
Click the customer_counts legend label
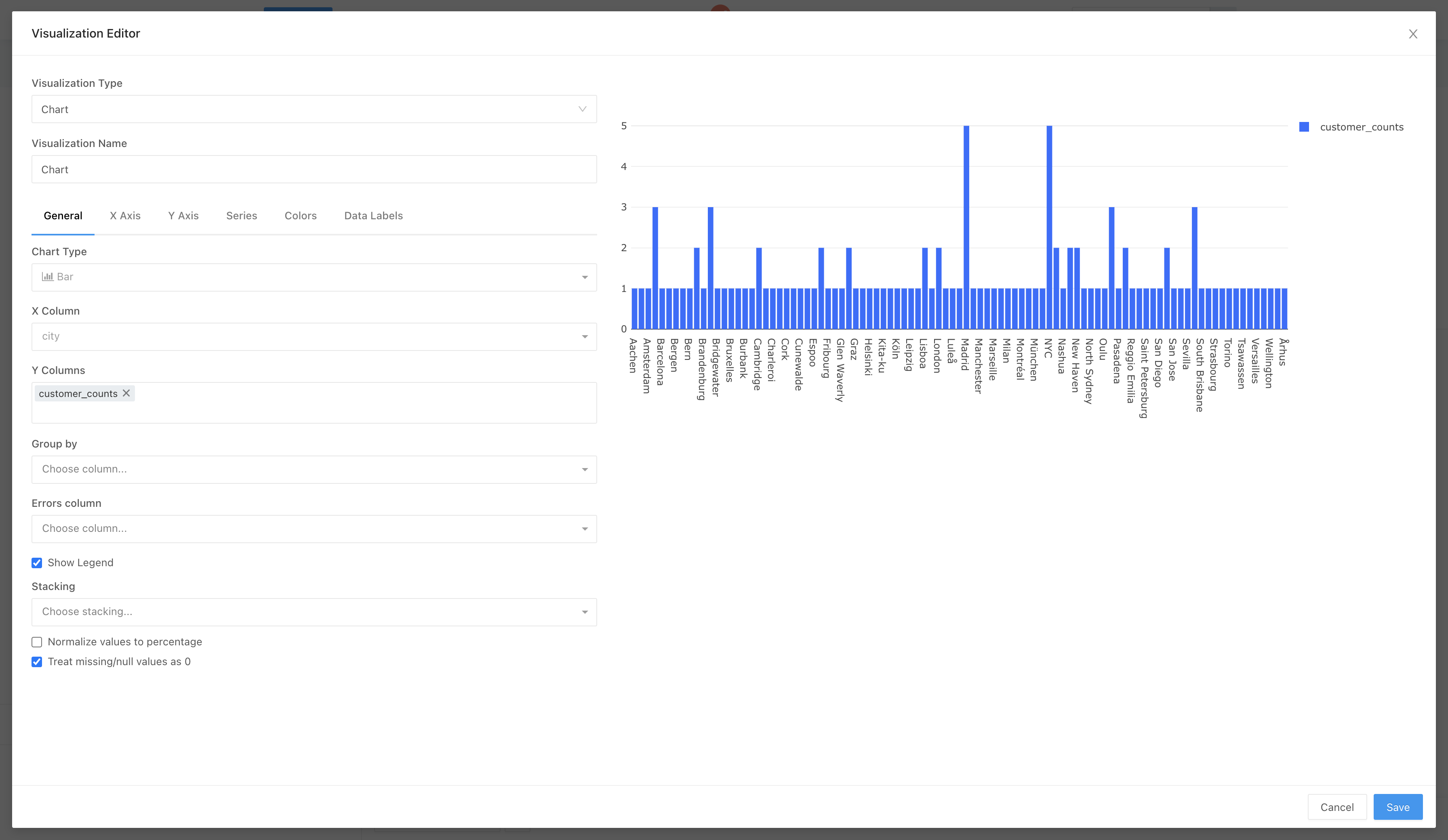pyautogui.click(x=1361, y=127)
